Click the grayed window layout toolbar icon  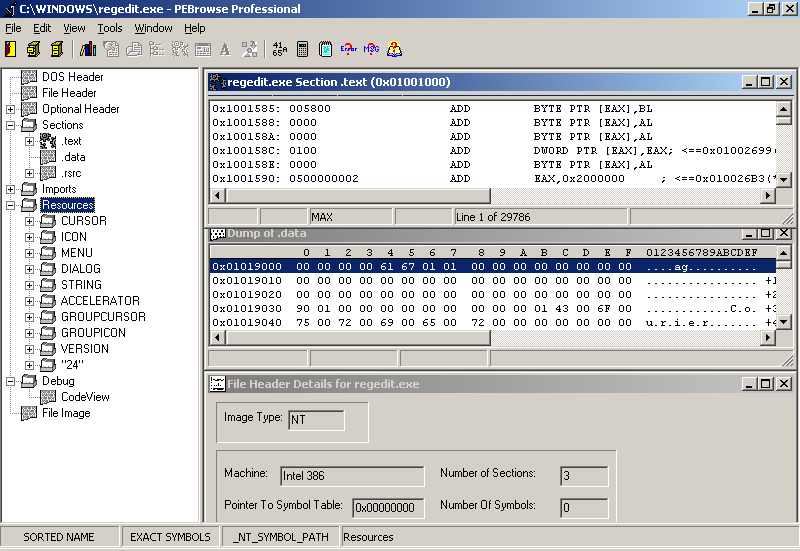coord(203,49)
